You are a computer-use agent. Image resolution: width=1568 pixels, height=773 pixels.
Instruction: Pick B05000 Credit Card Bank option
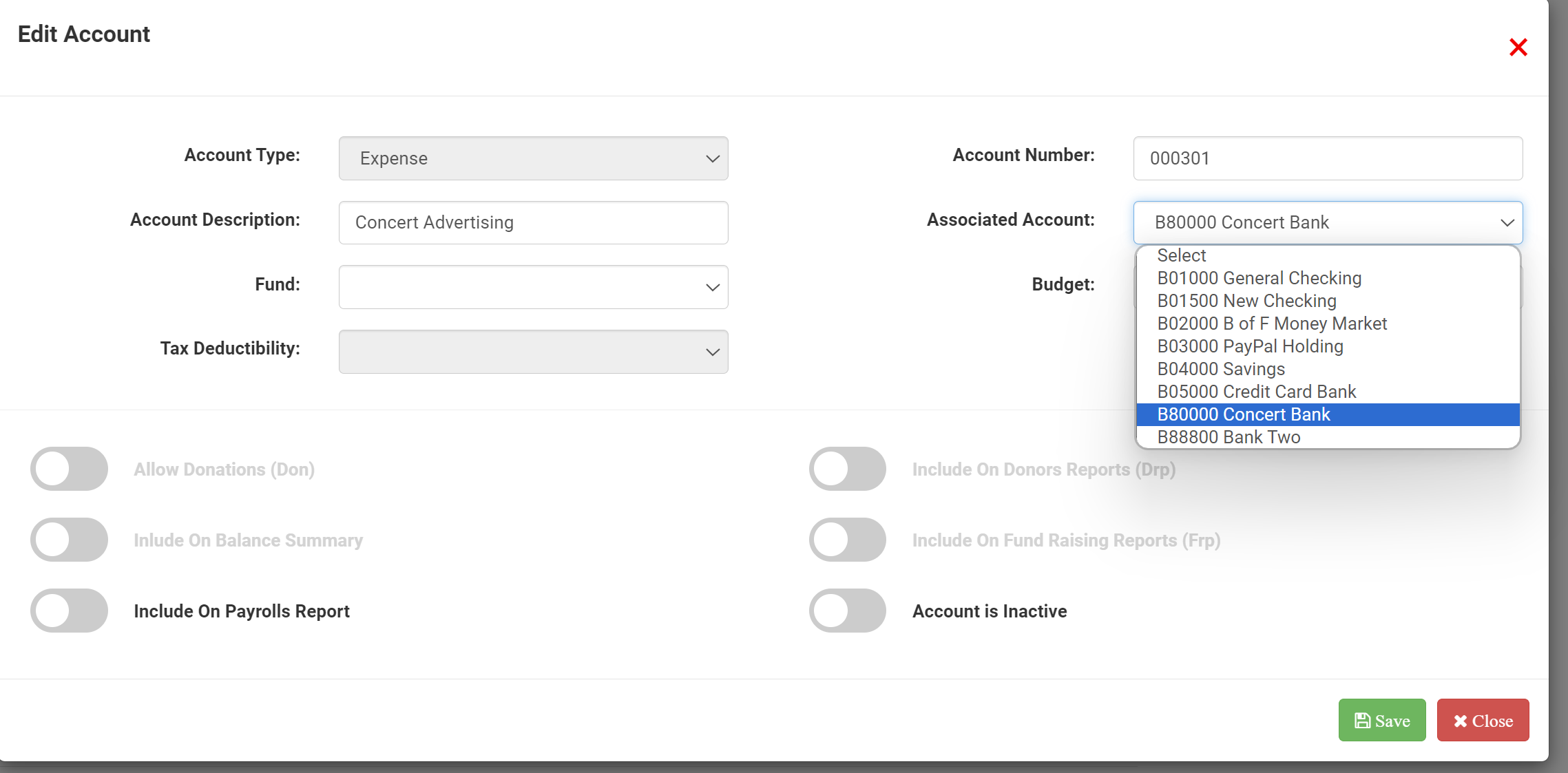pos(1256,392)
